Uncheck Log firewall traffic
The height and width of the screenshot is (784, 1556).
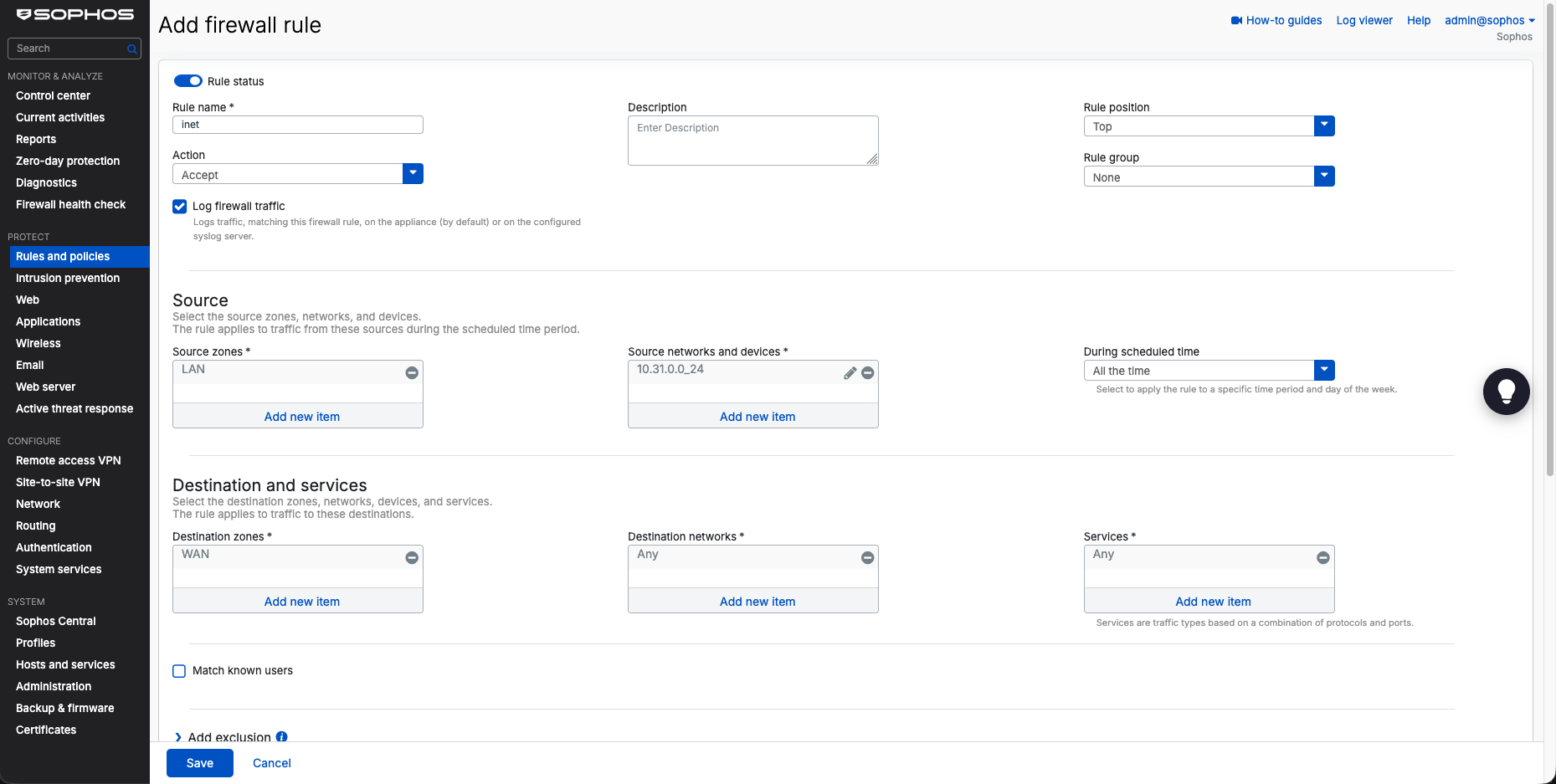[x=179, y=207]
